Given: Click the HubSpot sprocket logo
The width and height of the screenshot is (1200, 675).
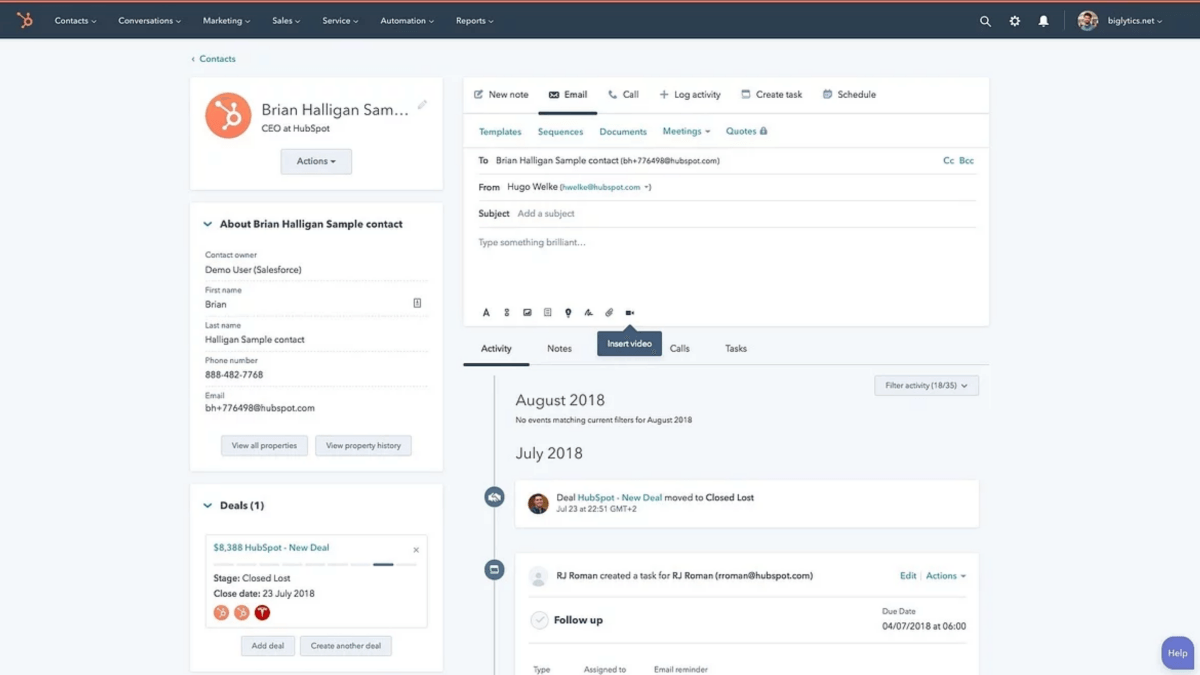Looking at the screenshot, I should point(25,20).
